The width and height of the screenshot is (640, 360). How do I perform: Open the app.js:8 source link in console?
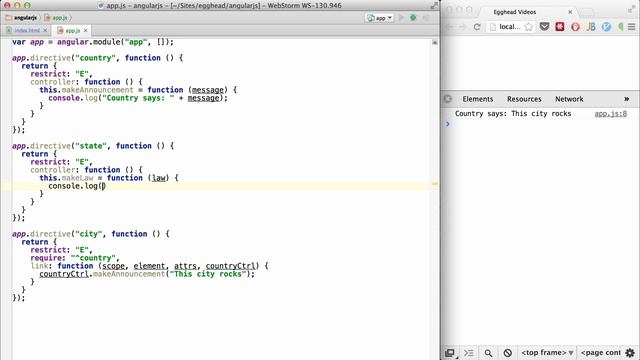click(x=610, y=114)
